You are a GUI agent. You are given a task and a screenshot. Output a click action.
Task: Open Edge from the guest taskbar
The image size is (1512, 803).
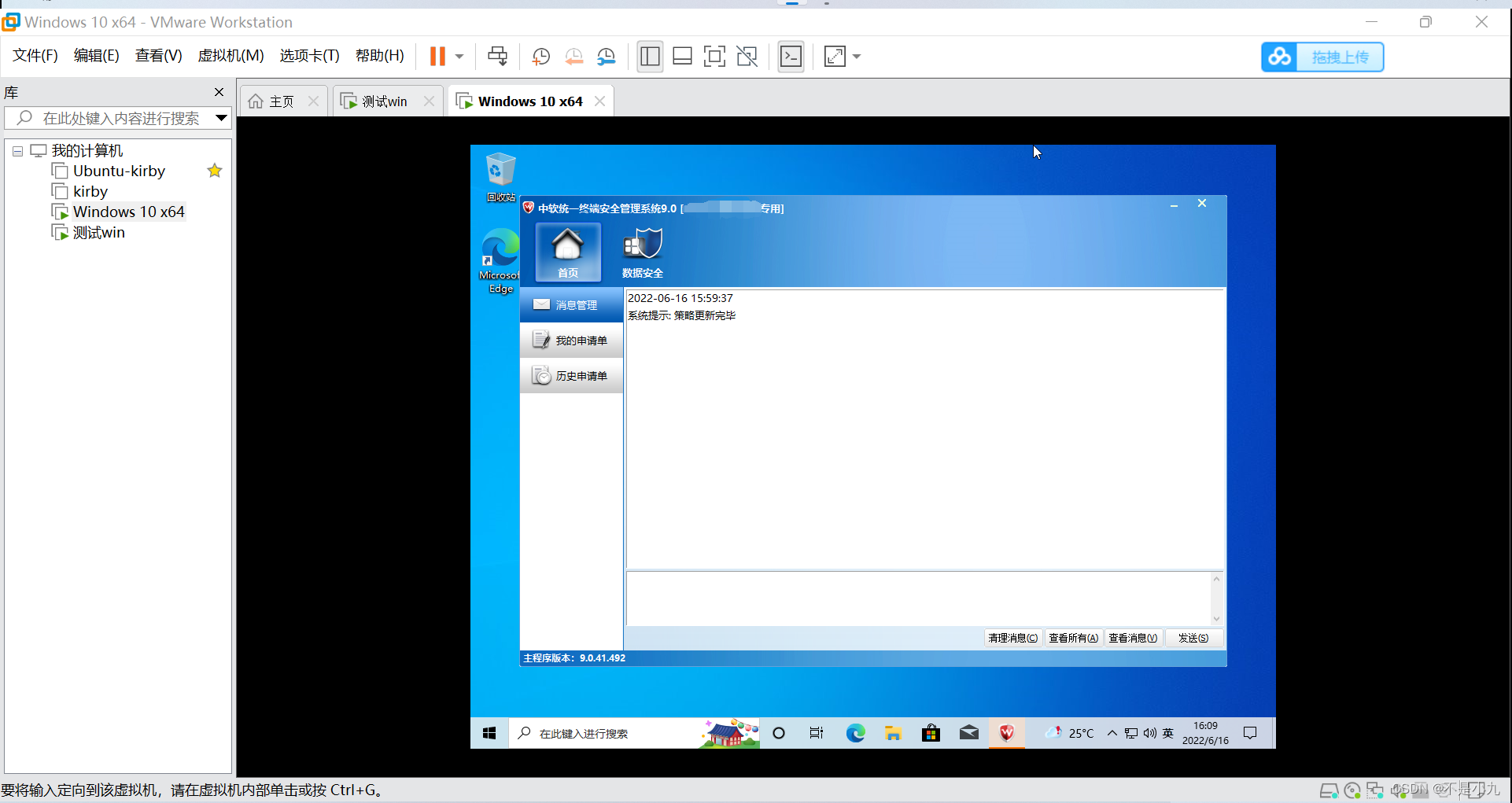tap(855, 733)
